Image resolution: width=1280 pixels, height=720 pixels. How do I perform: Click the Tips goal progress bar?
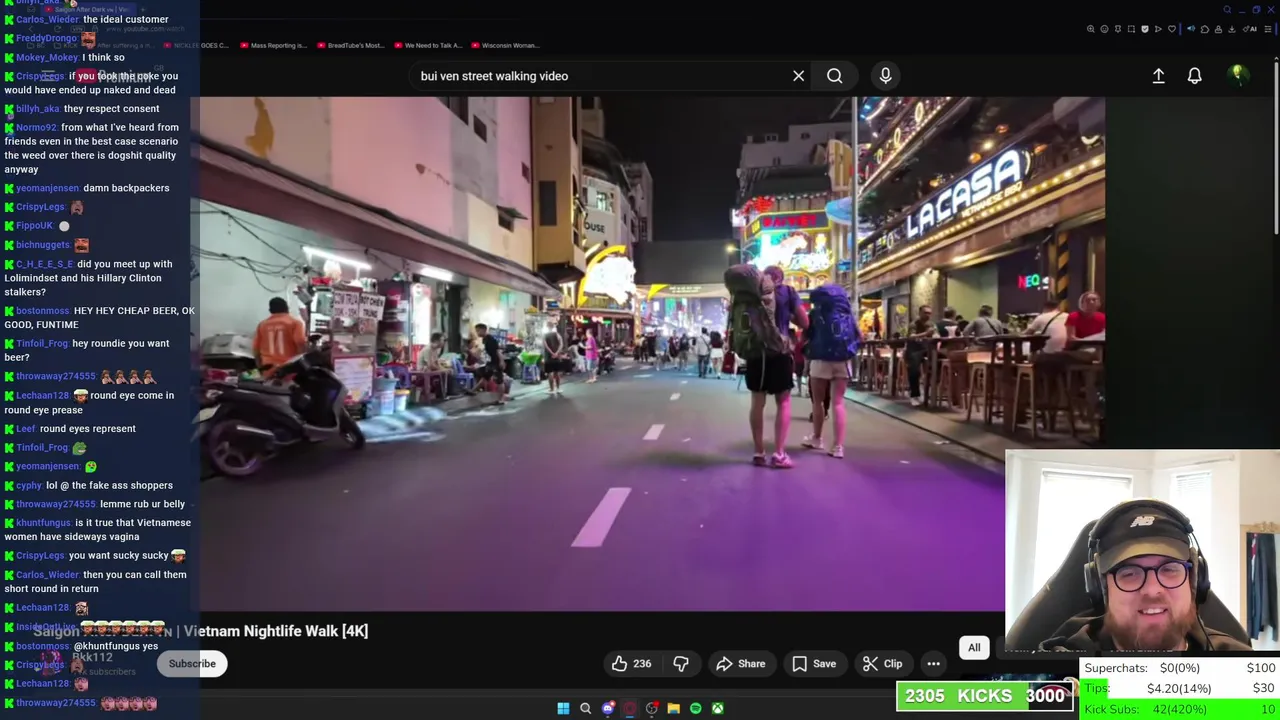click(x=1179, y=688)
